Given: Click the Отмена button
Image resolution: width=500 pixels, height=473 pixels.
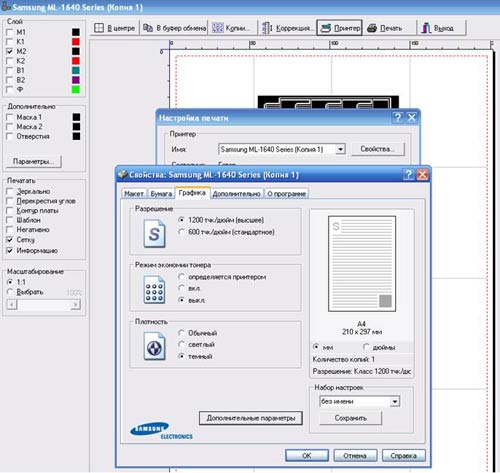Looking at the screenshot, I should coord(355,455).
